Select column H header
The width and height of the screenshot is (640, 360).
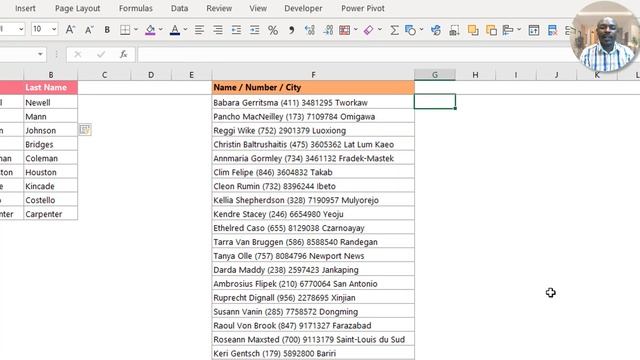(475, 75)
